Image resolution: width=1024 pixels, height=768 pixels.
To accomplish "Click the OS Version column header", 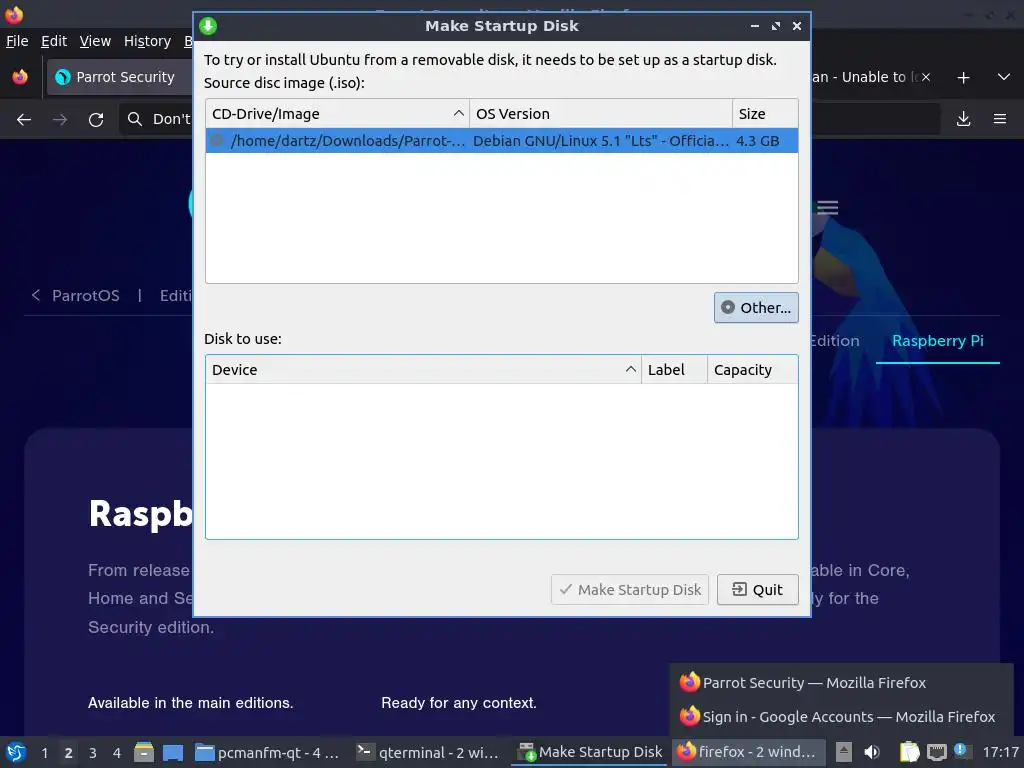I will 601,114.
